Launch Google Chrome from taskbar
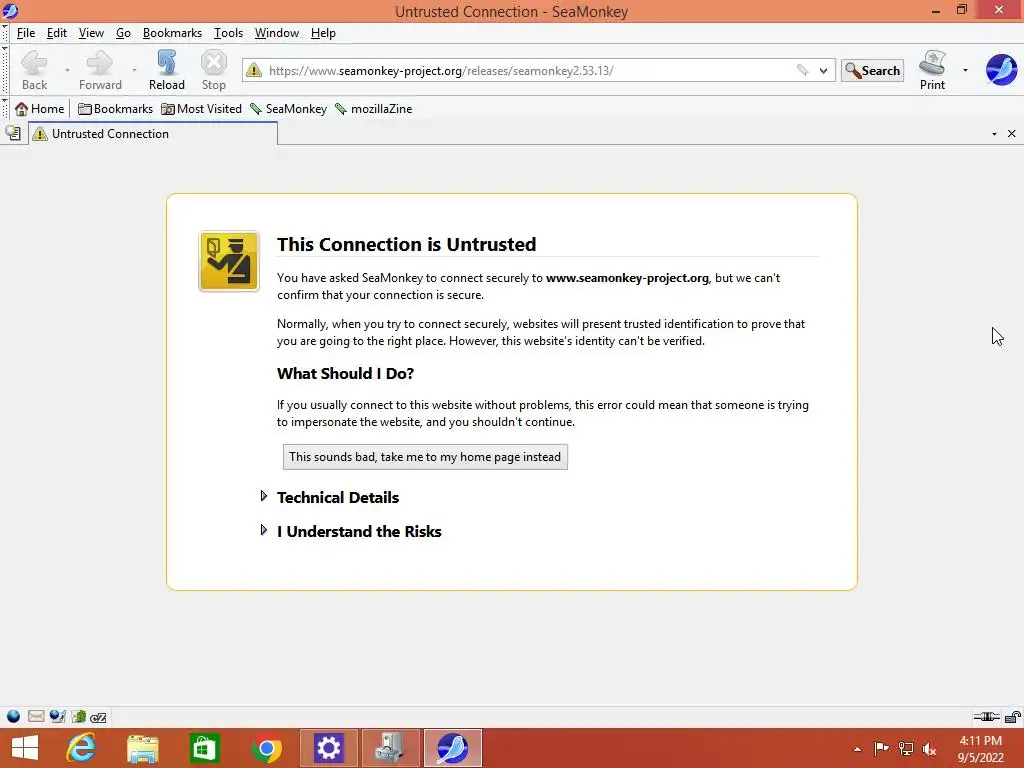 266,748
